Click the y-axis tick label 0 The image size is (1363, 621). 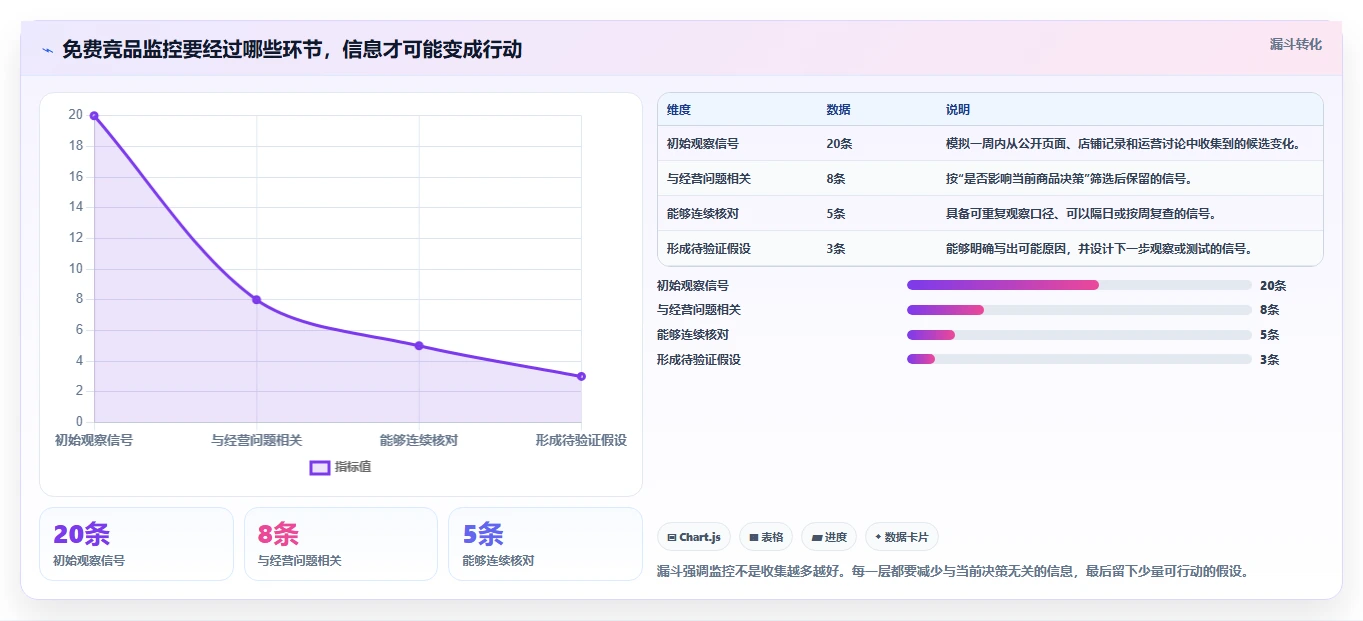79,422
